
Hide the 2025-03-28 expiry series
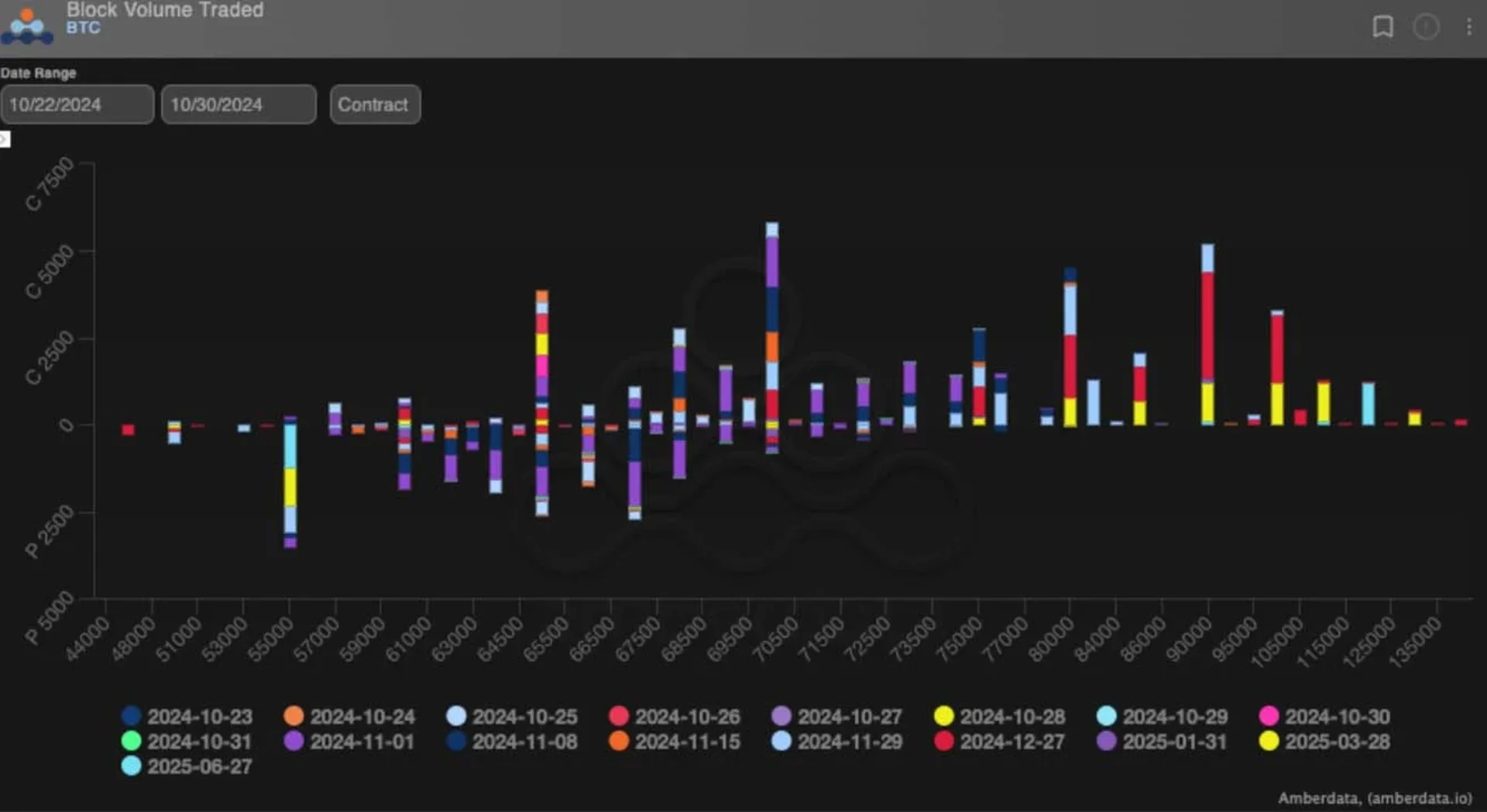1326,742
